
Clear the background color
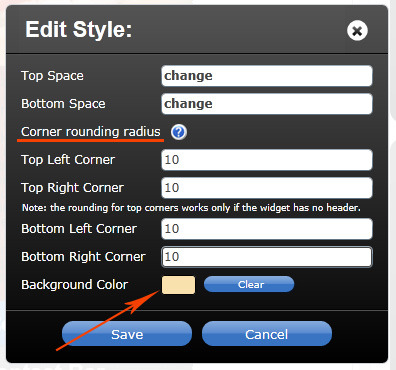249,284
